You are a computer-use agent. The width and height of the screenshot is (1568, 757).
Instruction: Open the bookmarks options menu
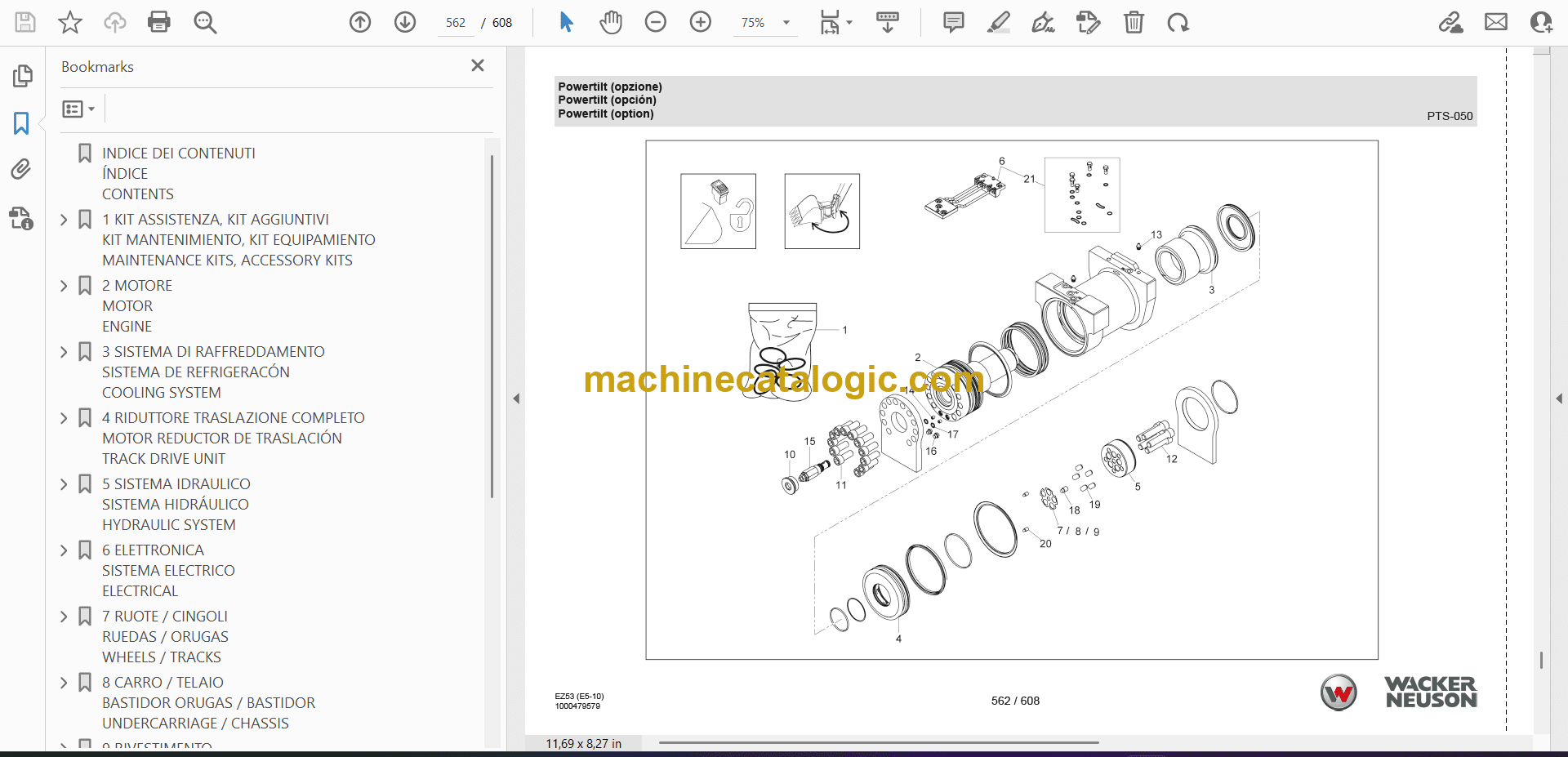78,109
